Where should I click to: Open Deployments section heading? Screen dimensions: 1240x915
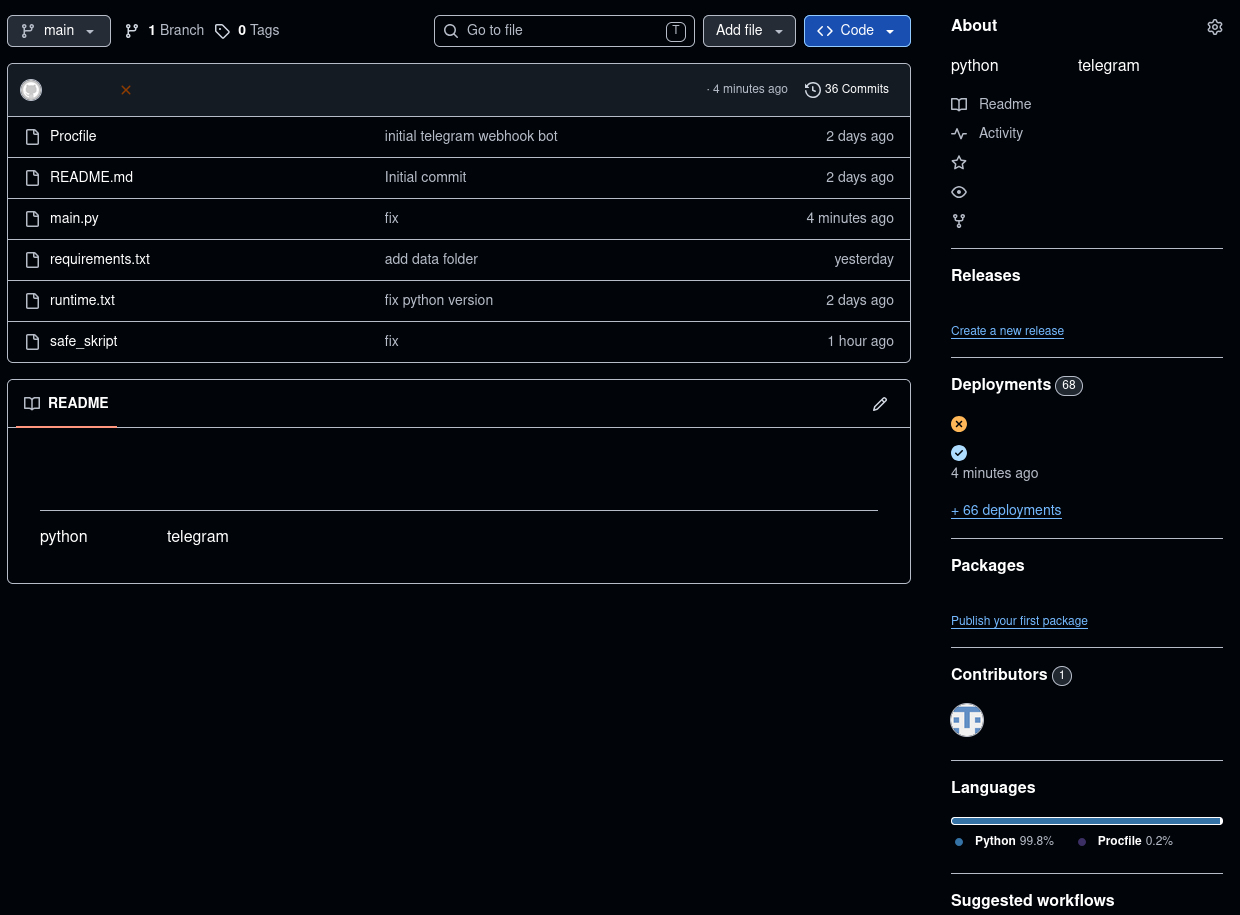pos(1001,384)
